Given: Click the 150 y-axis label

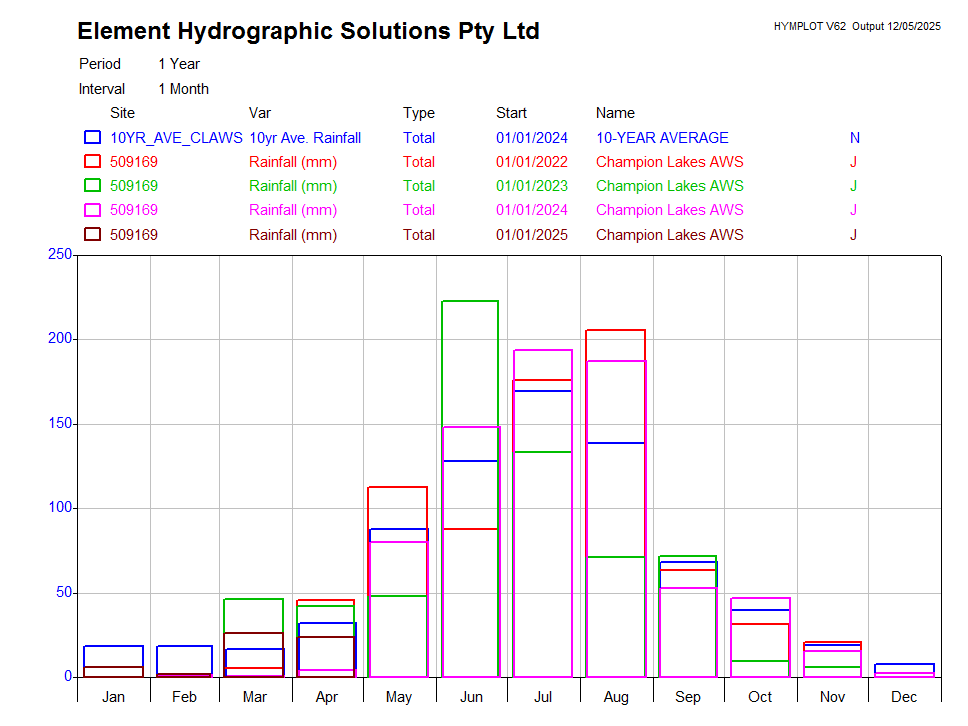Looking at the screenshot, I should 60,424.
